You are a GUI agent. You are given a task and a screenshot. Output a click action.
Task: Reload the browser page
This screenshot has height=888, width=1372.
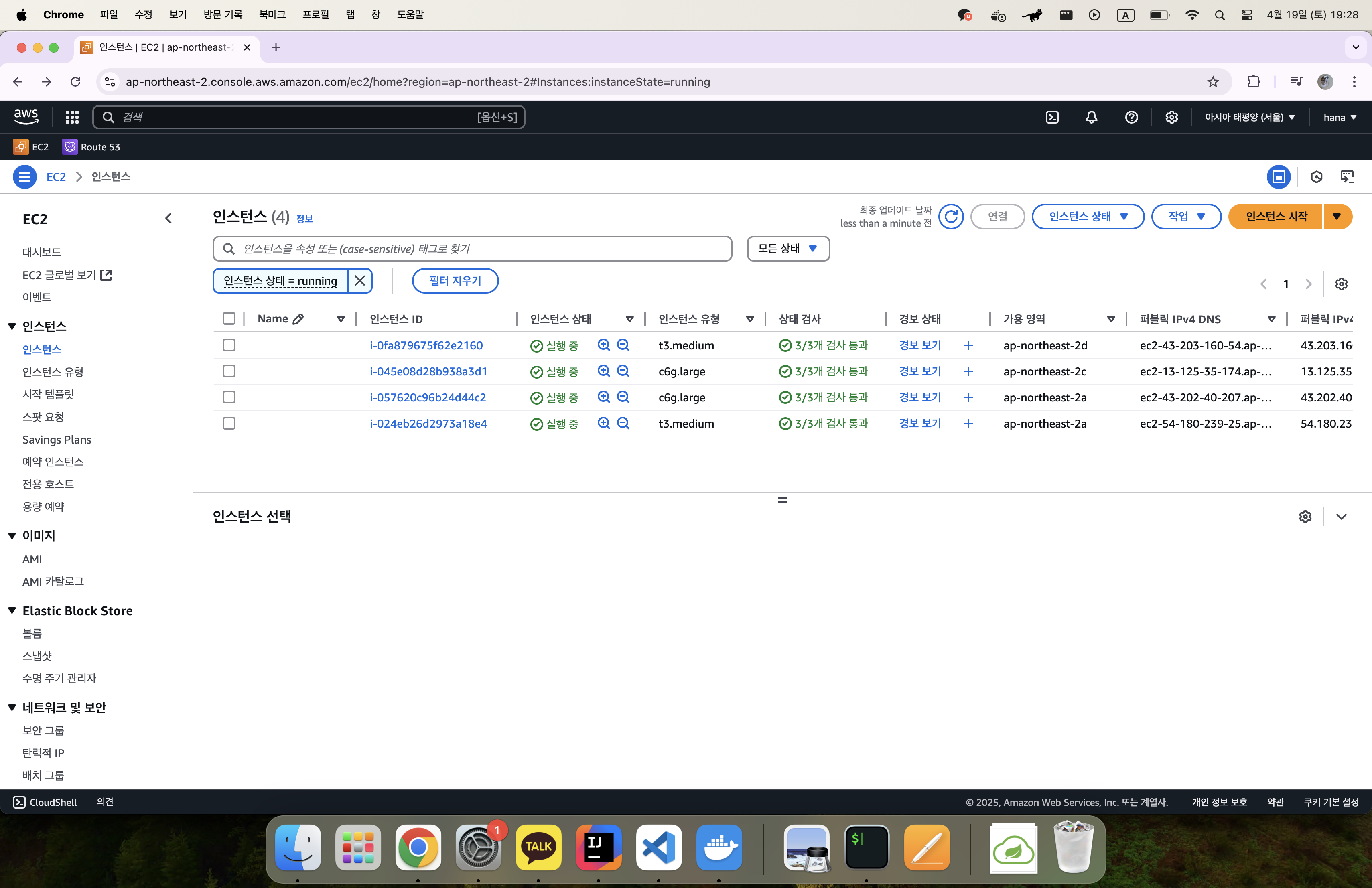[75, 82]
